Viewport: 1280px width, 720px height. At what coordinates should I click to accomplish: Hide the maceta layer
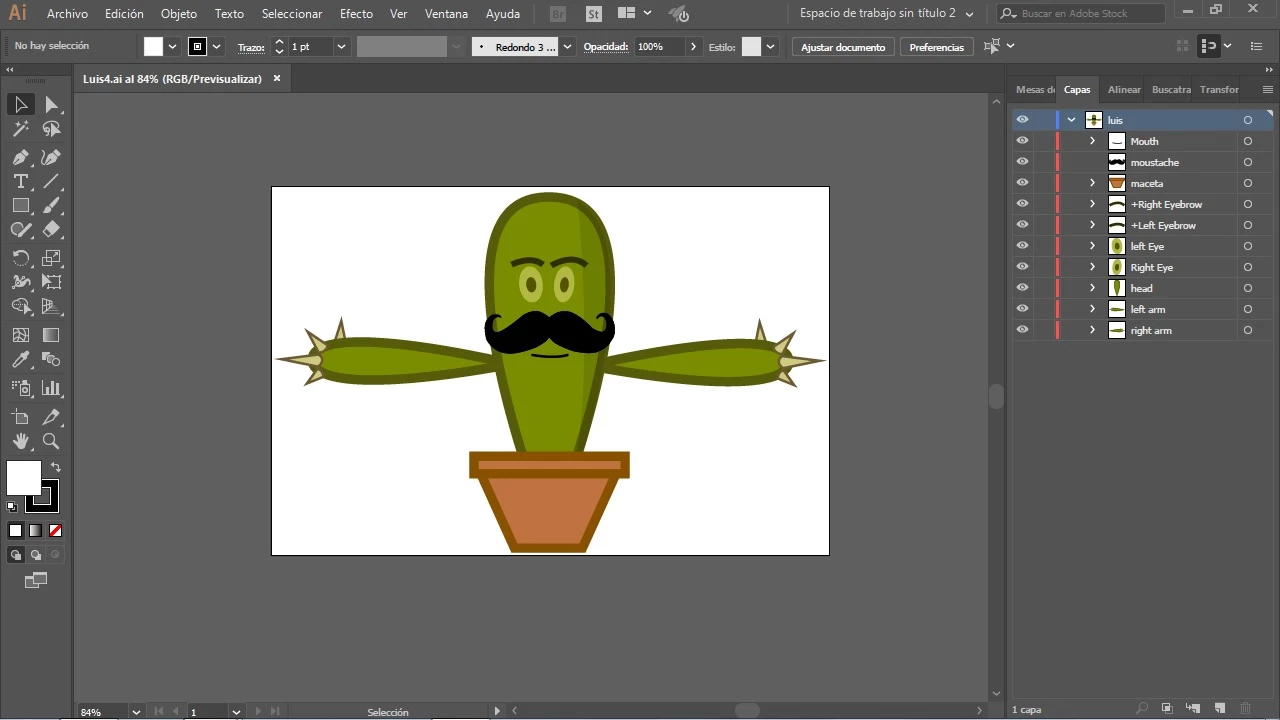[1022, 183]
